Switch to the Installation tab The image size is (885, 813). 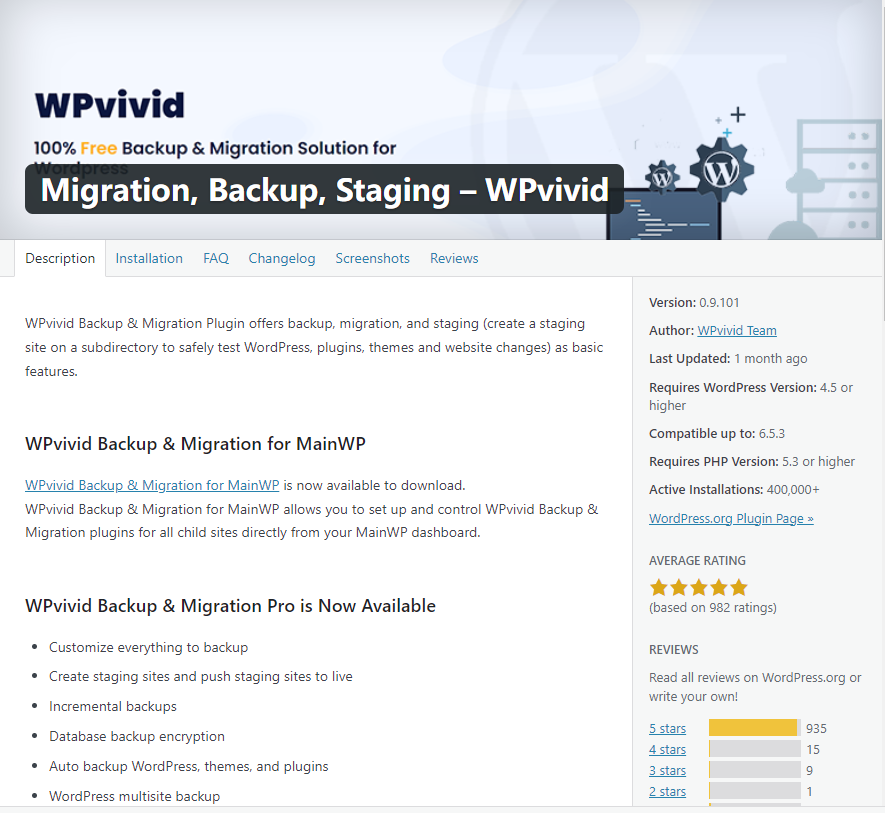[149, 258]
